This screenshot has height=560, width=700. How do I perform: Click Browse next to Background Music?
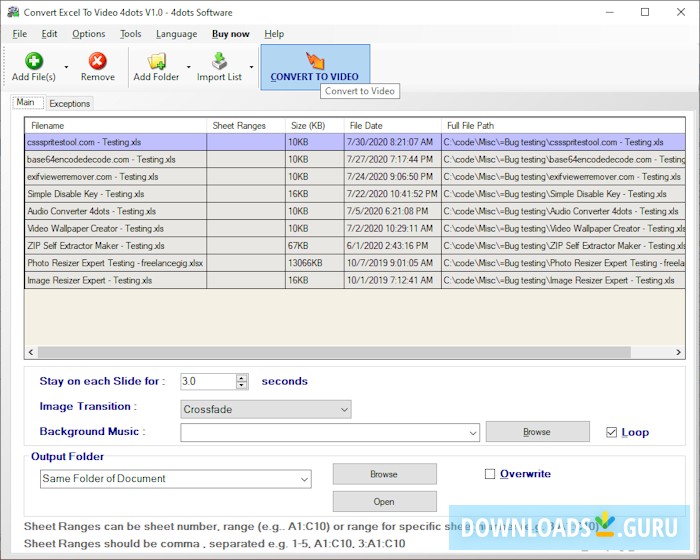[x=537, y=432]
